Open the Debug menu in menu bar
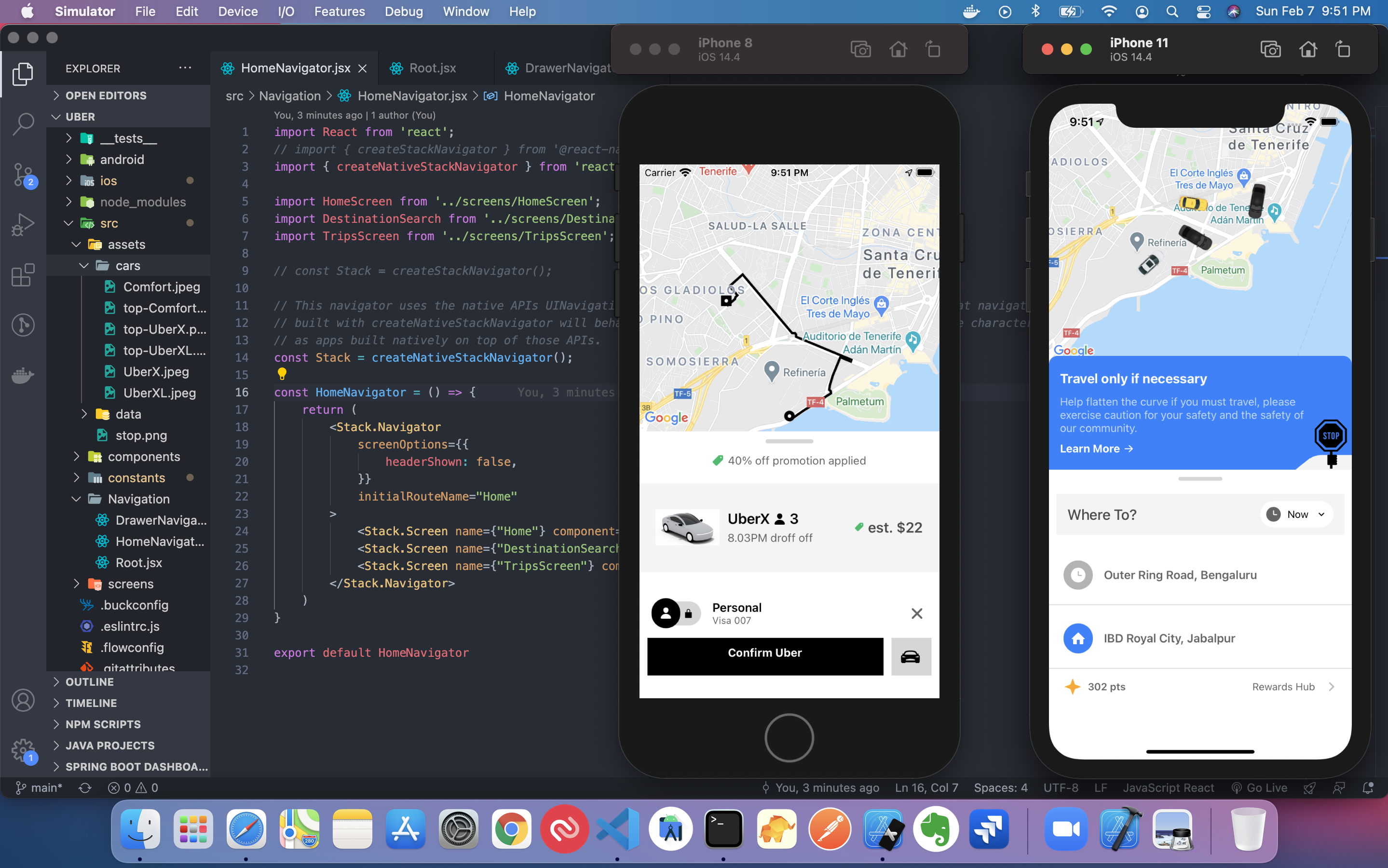The width and height of the screenshot is (1388, 868). [x=403, y=12]
